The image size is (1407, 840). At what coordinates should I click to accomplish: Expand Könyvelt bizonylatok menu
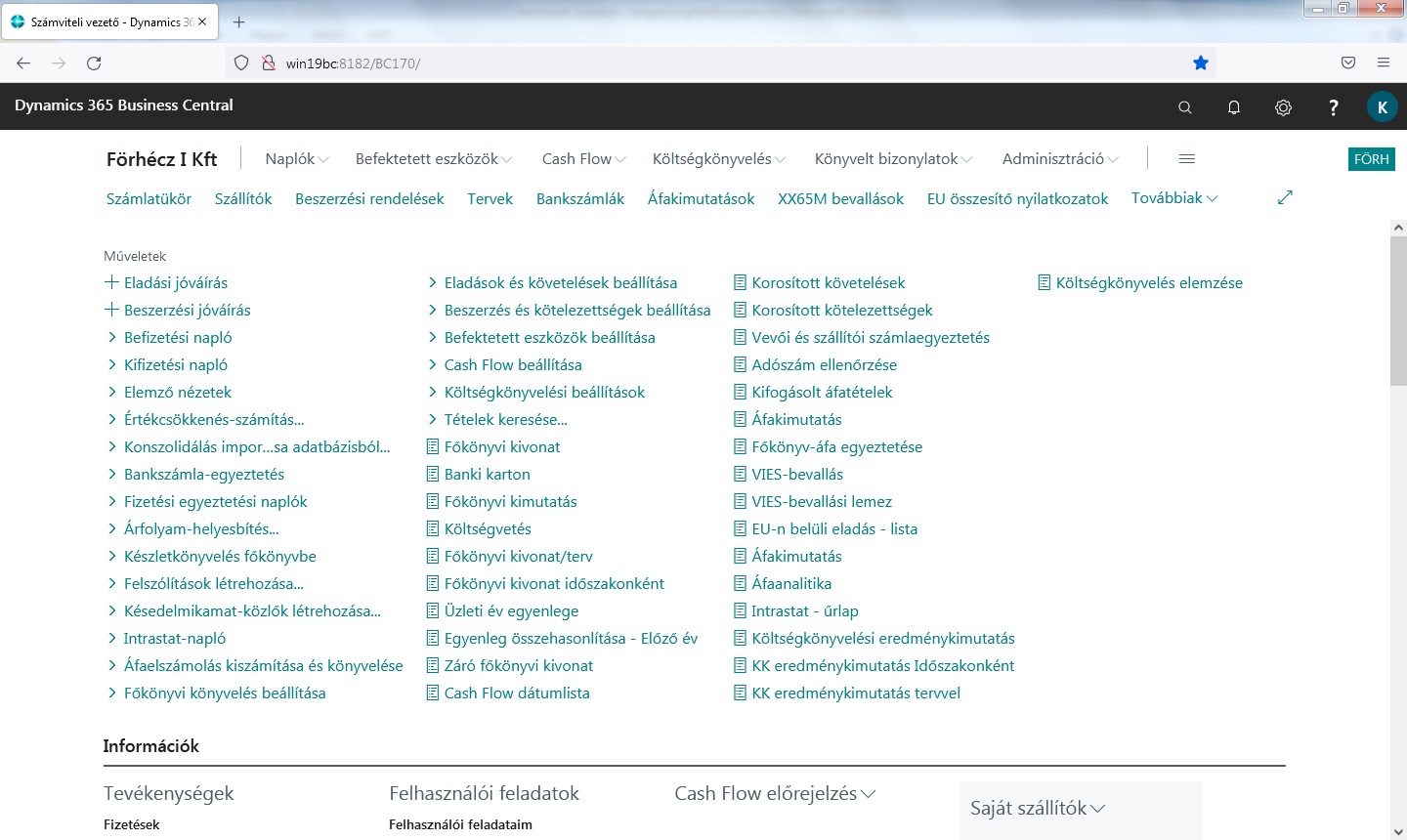(894, 158)
